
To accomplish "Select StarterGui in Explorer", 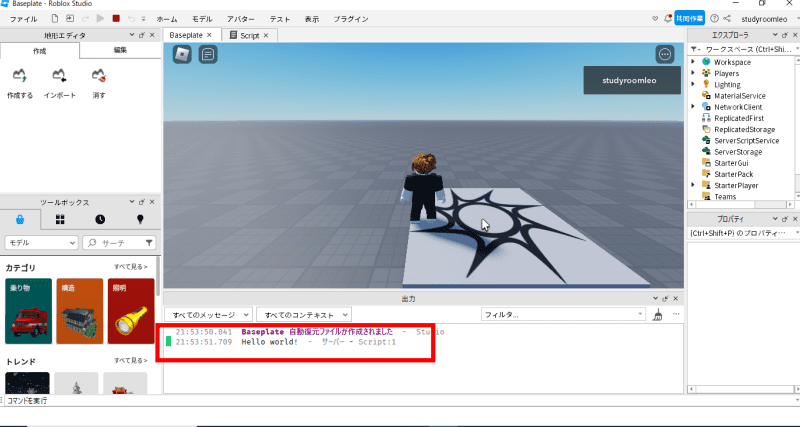I will pos(731,163).
